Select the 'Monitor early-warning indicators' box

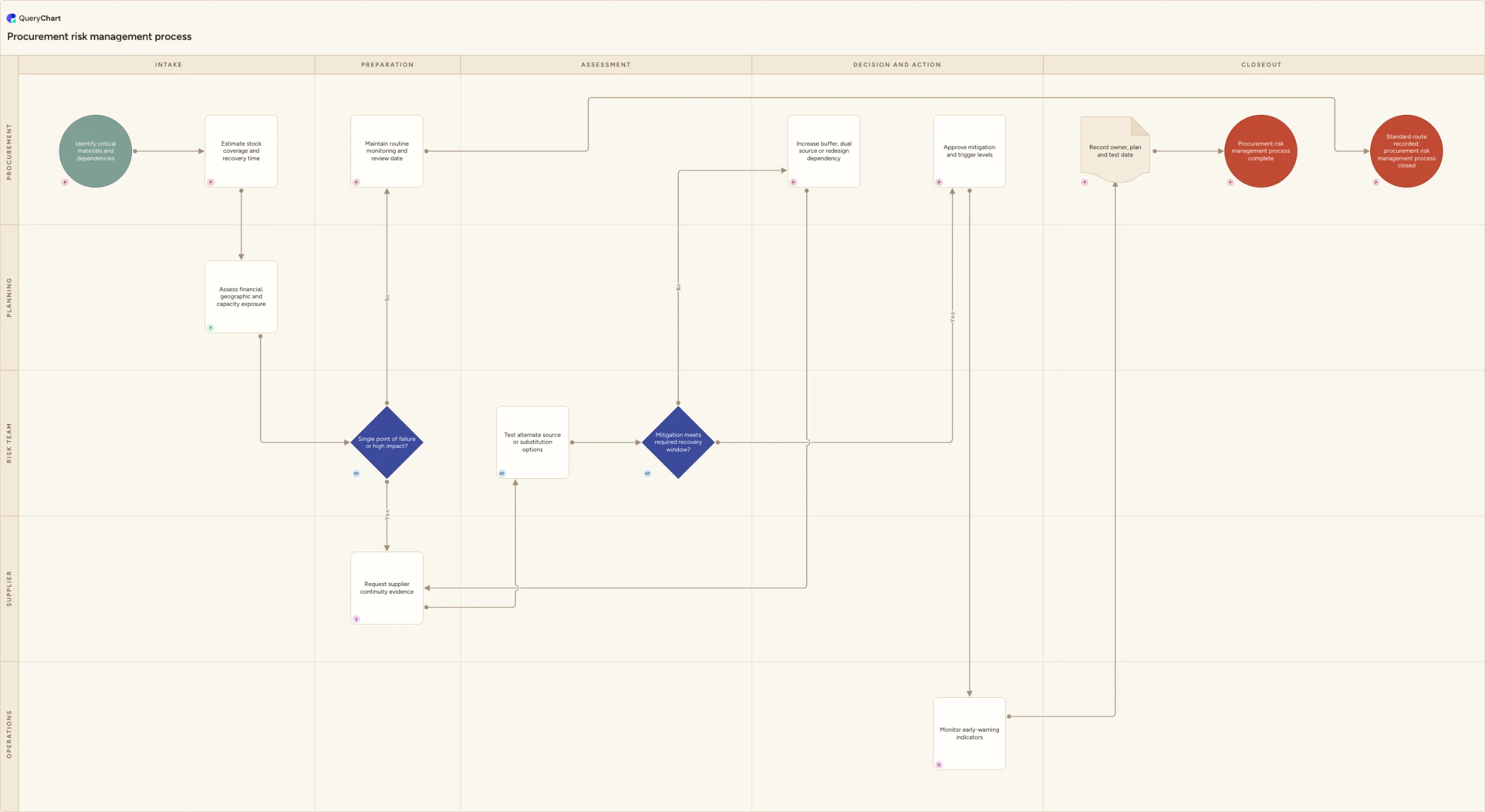pos(969,733)
